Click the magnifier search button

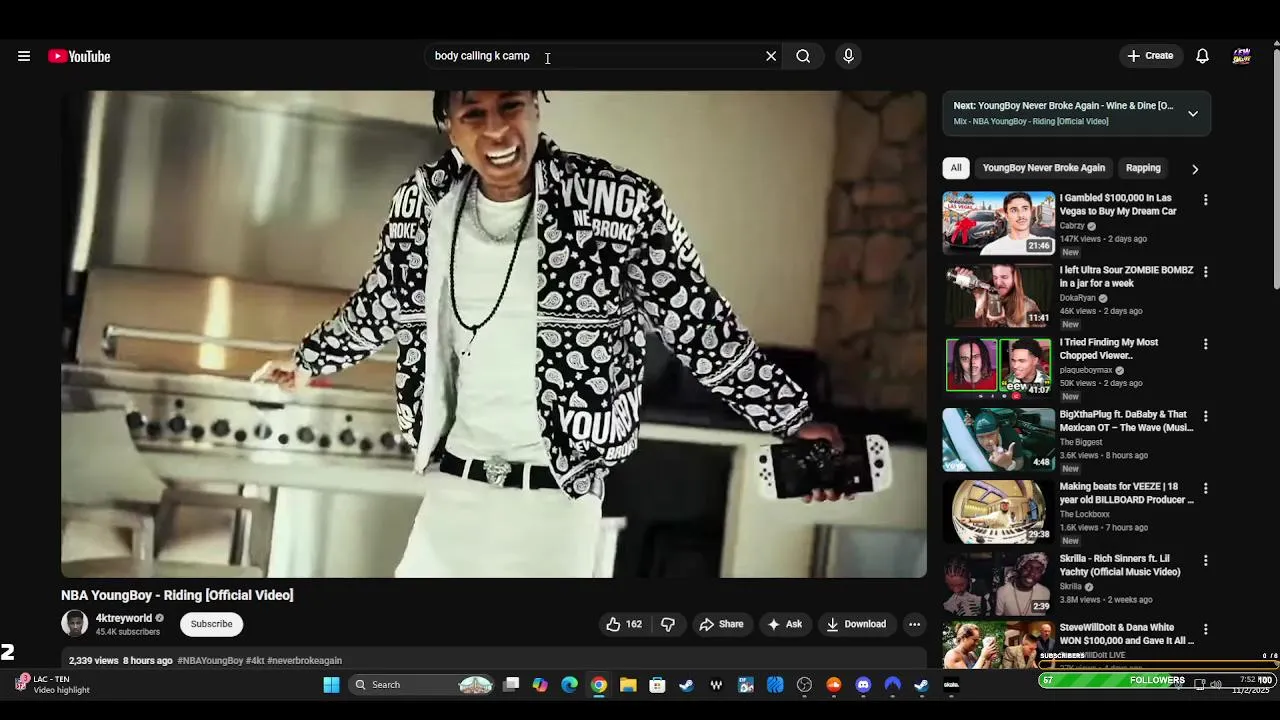[x=803, y=56]
